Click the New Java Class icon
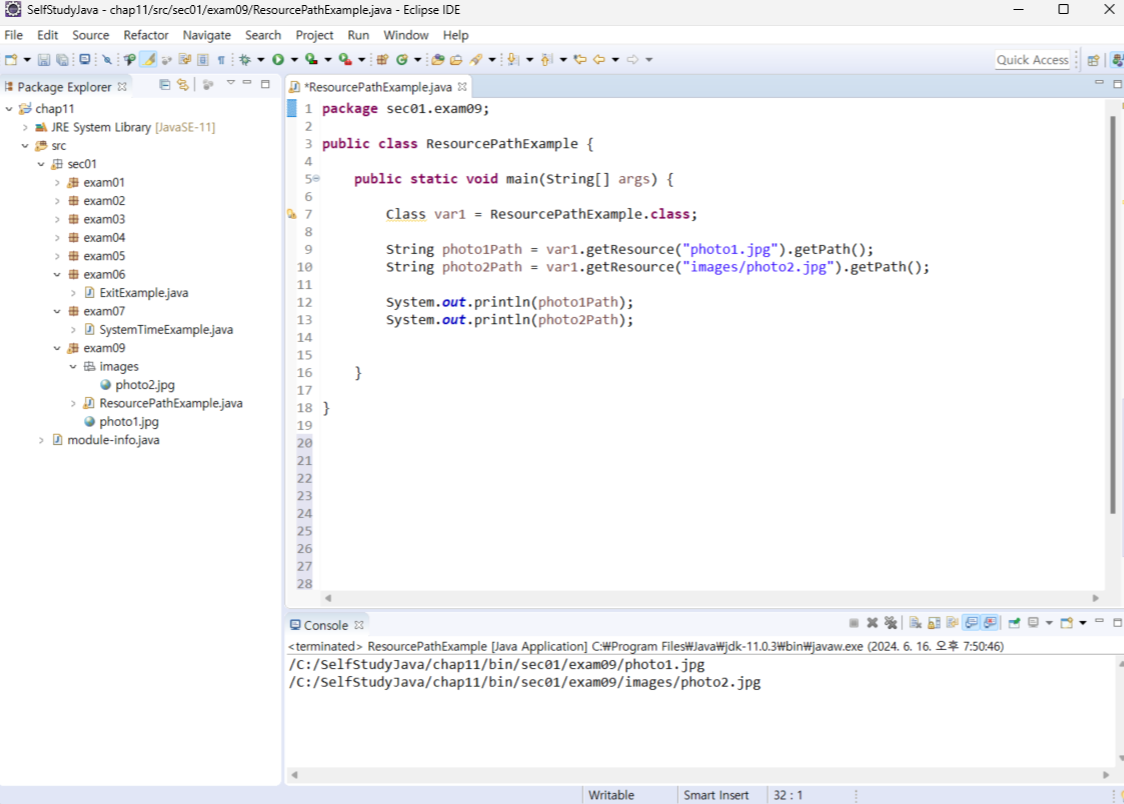Image resolution: width=1124 pixels, height=804 pixels. [402, 59]
